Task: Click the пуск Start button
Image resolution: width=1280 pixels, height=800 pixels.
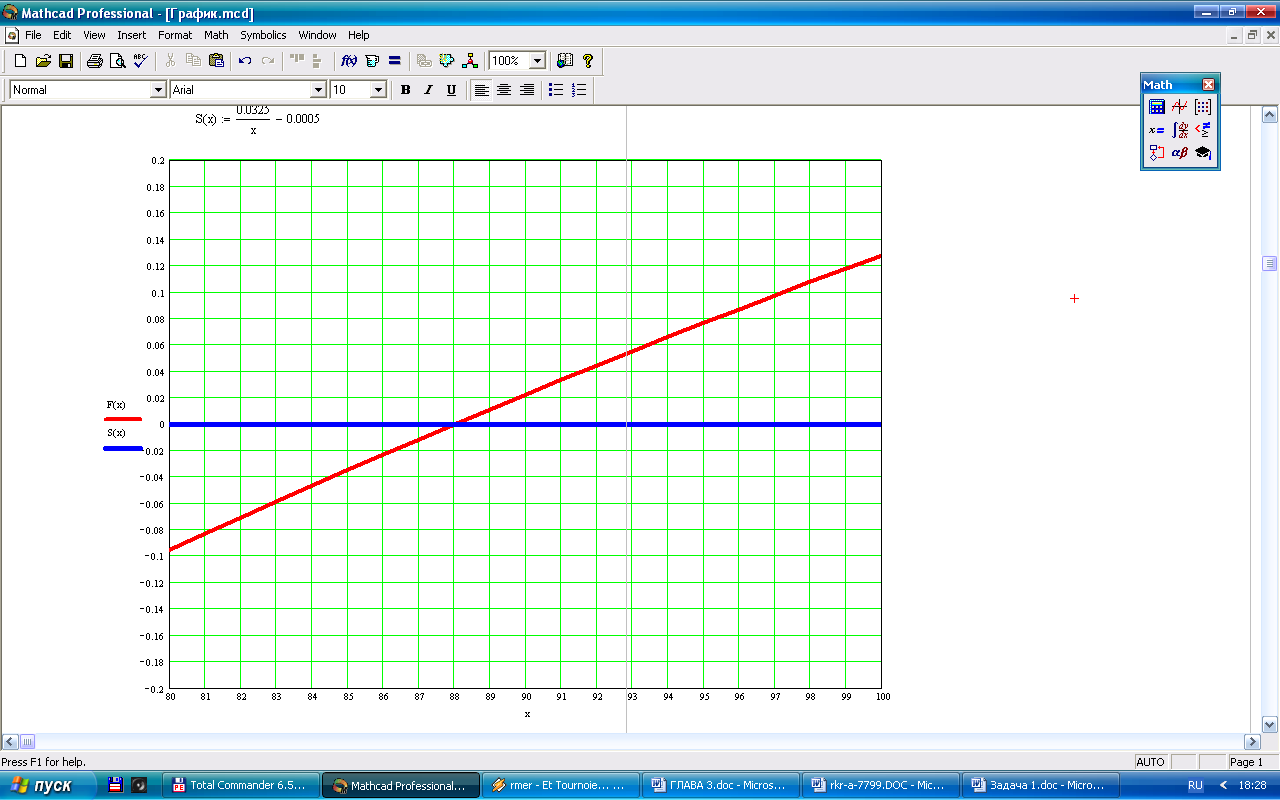Action: [x=47, y=786]
